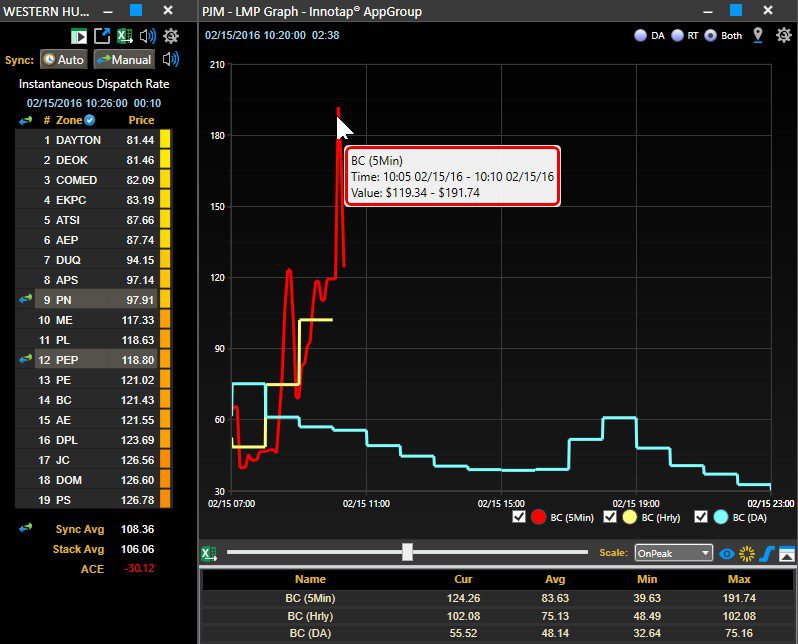Open Western Hub panel settings gear
This screenshot has width=798, height=644.
coord(171,36)
